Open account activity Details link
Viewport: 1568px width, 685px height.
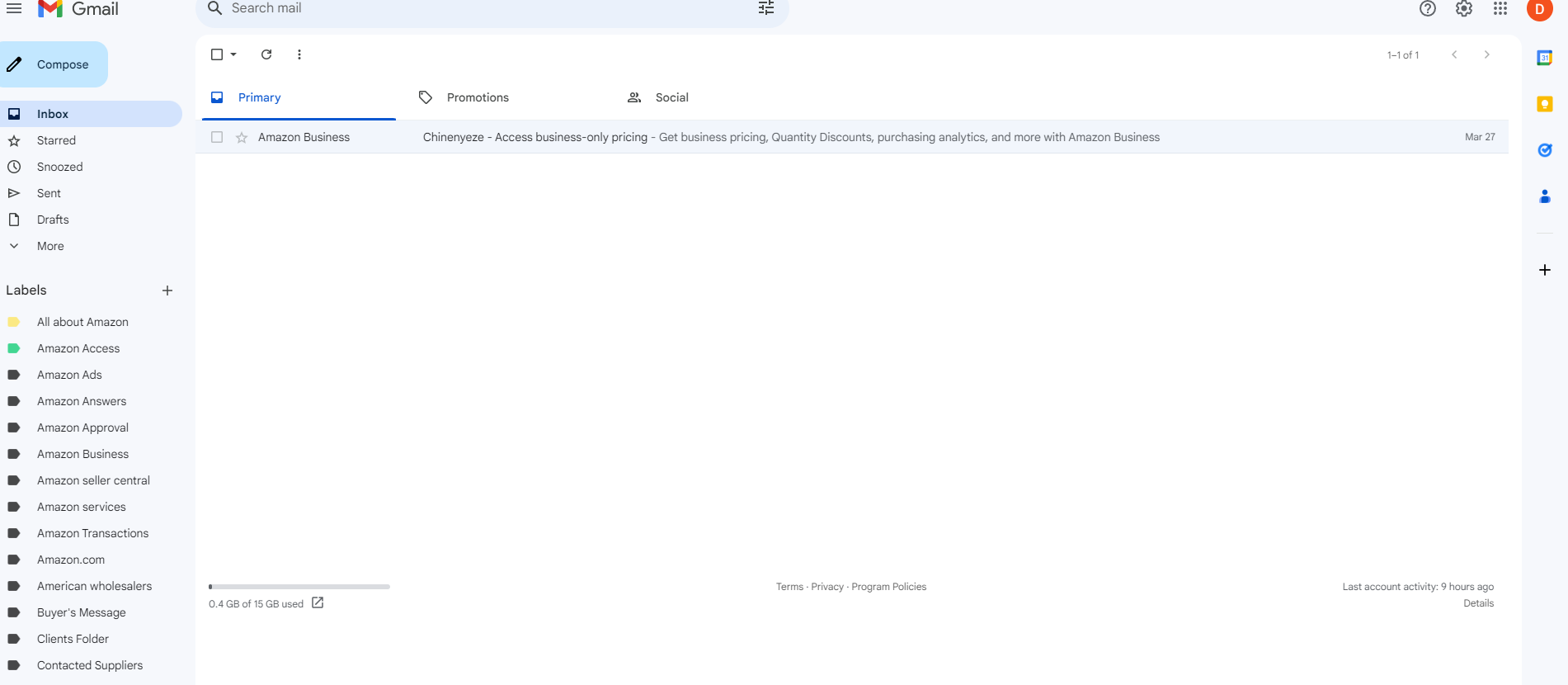point(1478,603)
